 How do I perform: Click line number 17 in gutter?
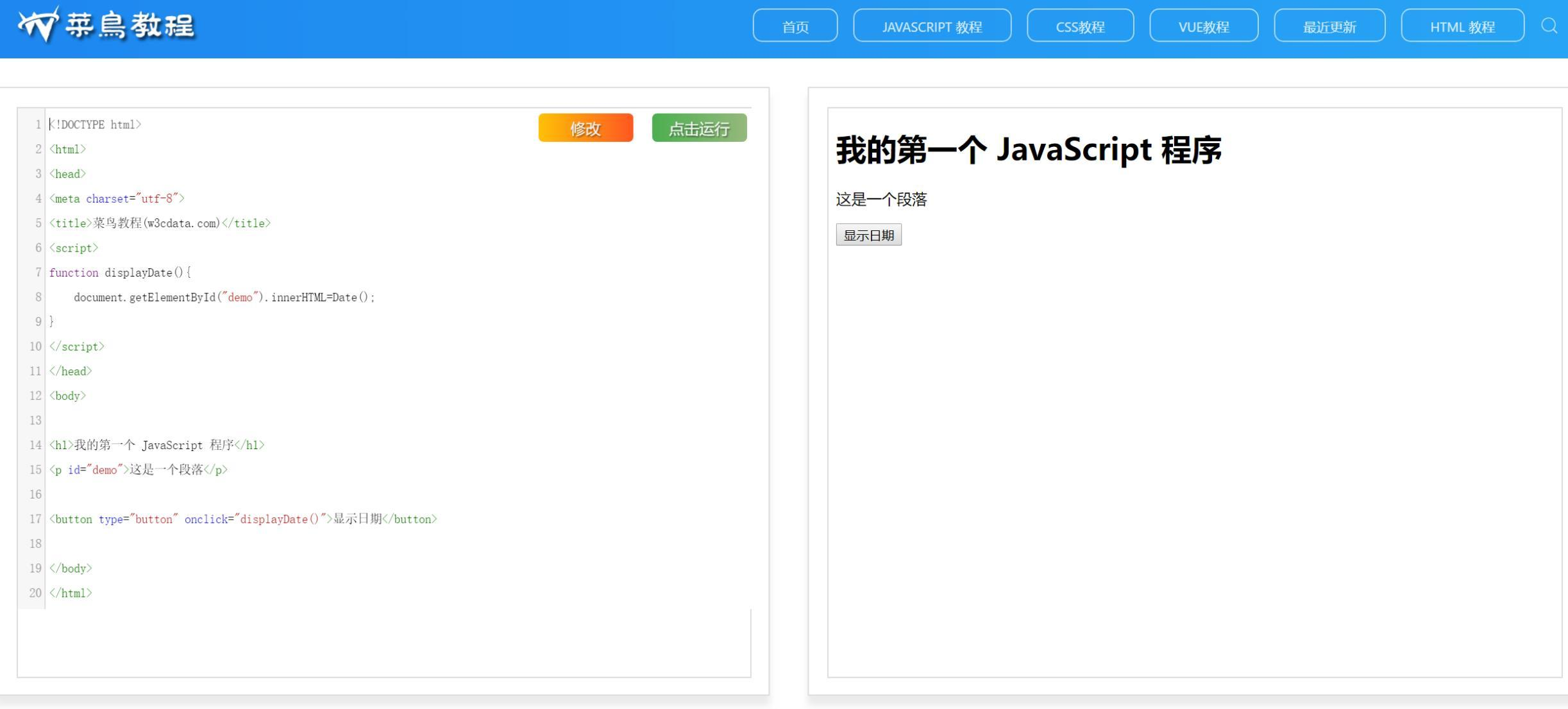tap(35, 519)
